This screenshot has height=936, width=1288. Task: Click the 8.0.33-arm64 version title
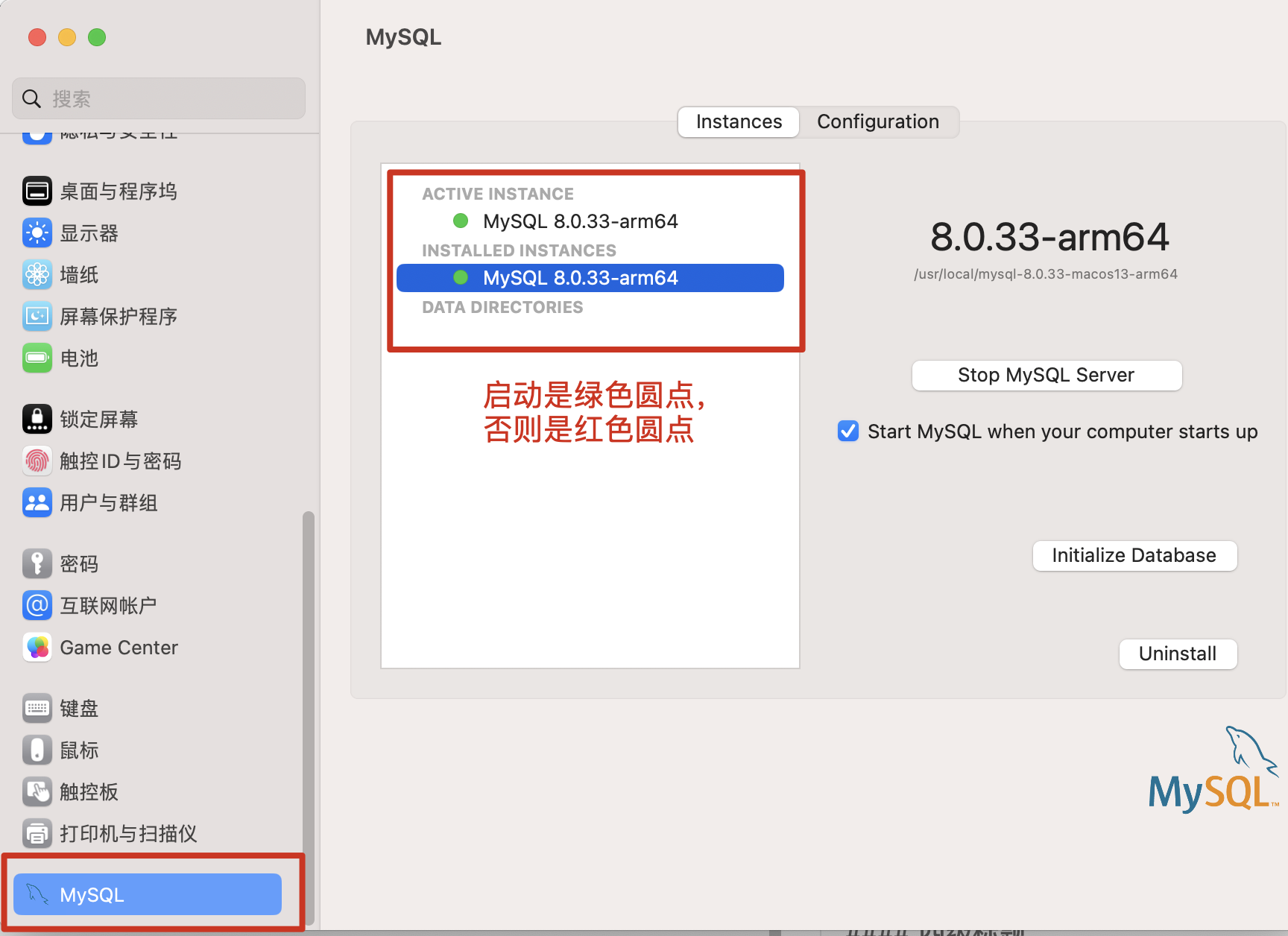[x=1049, y=237]
